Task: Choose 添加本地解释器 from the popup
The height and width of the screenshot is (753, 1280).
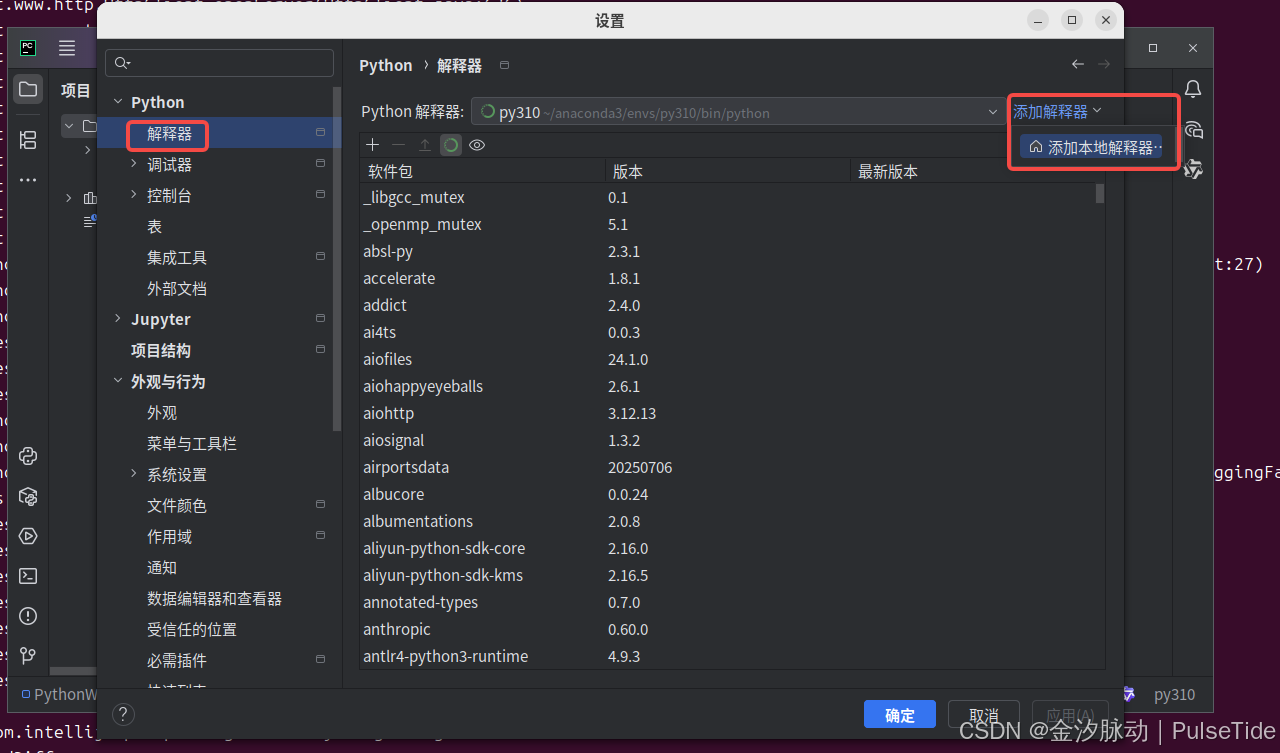Action: point(1092,147)
